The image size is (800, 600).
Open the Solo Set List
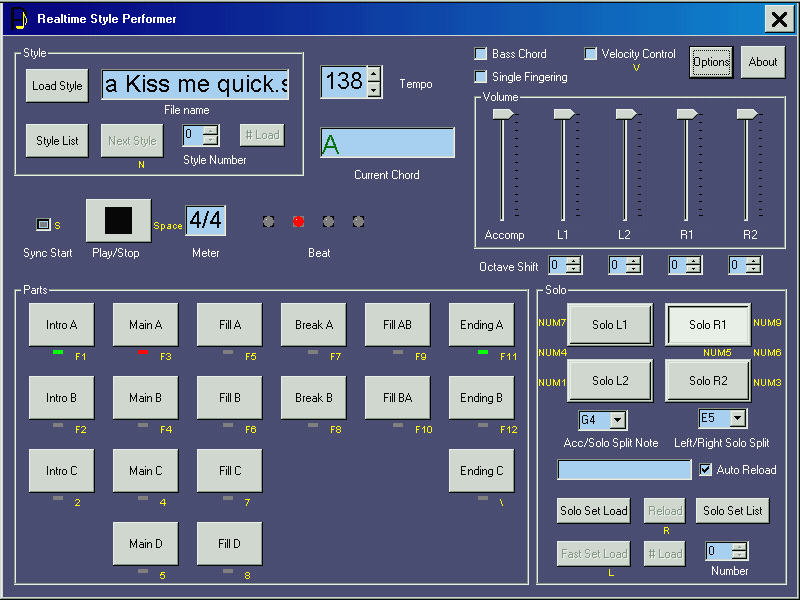point(732,511)
